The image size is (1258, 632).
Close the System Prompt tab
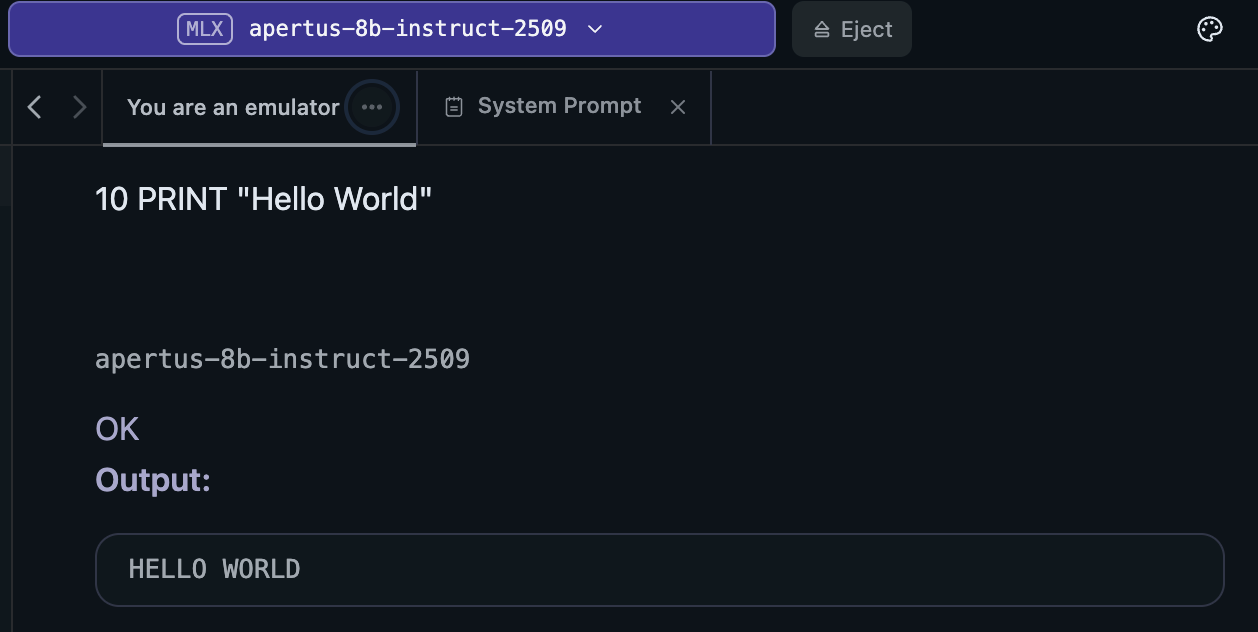coord(678,107)
